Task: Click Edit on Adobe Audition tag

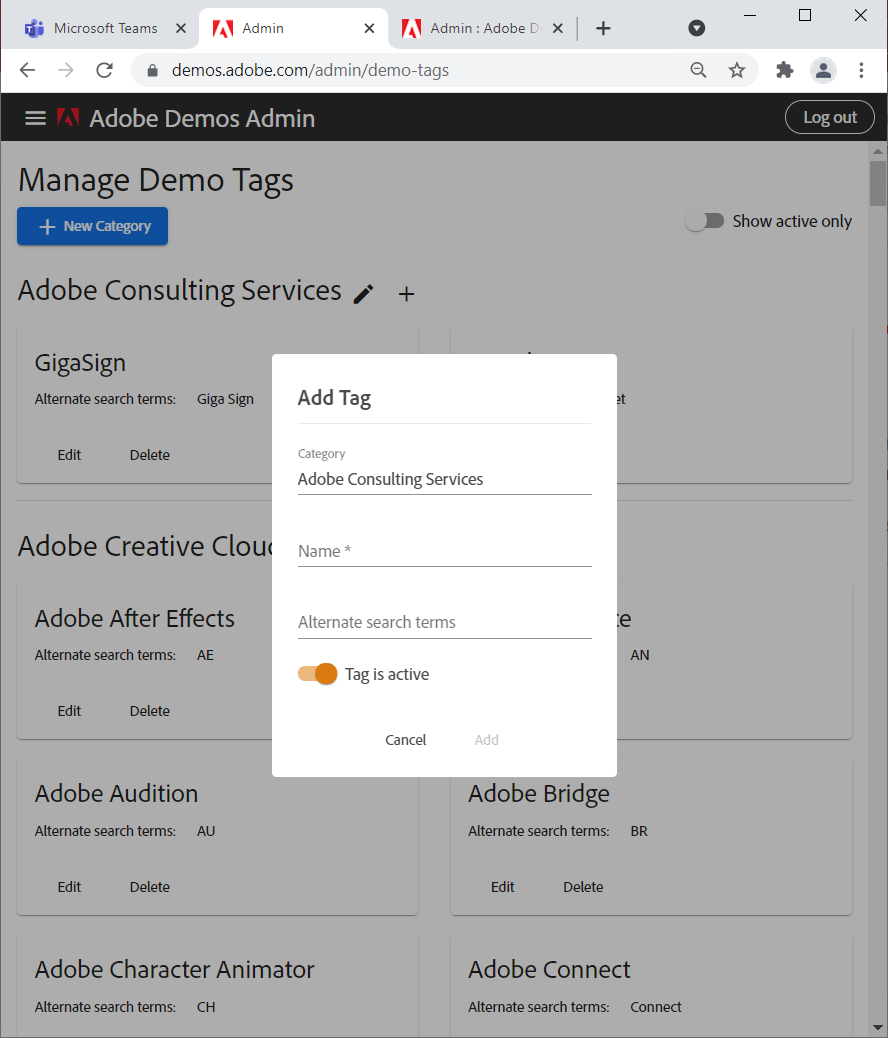Action: (70, 887)
